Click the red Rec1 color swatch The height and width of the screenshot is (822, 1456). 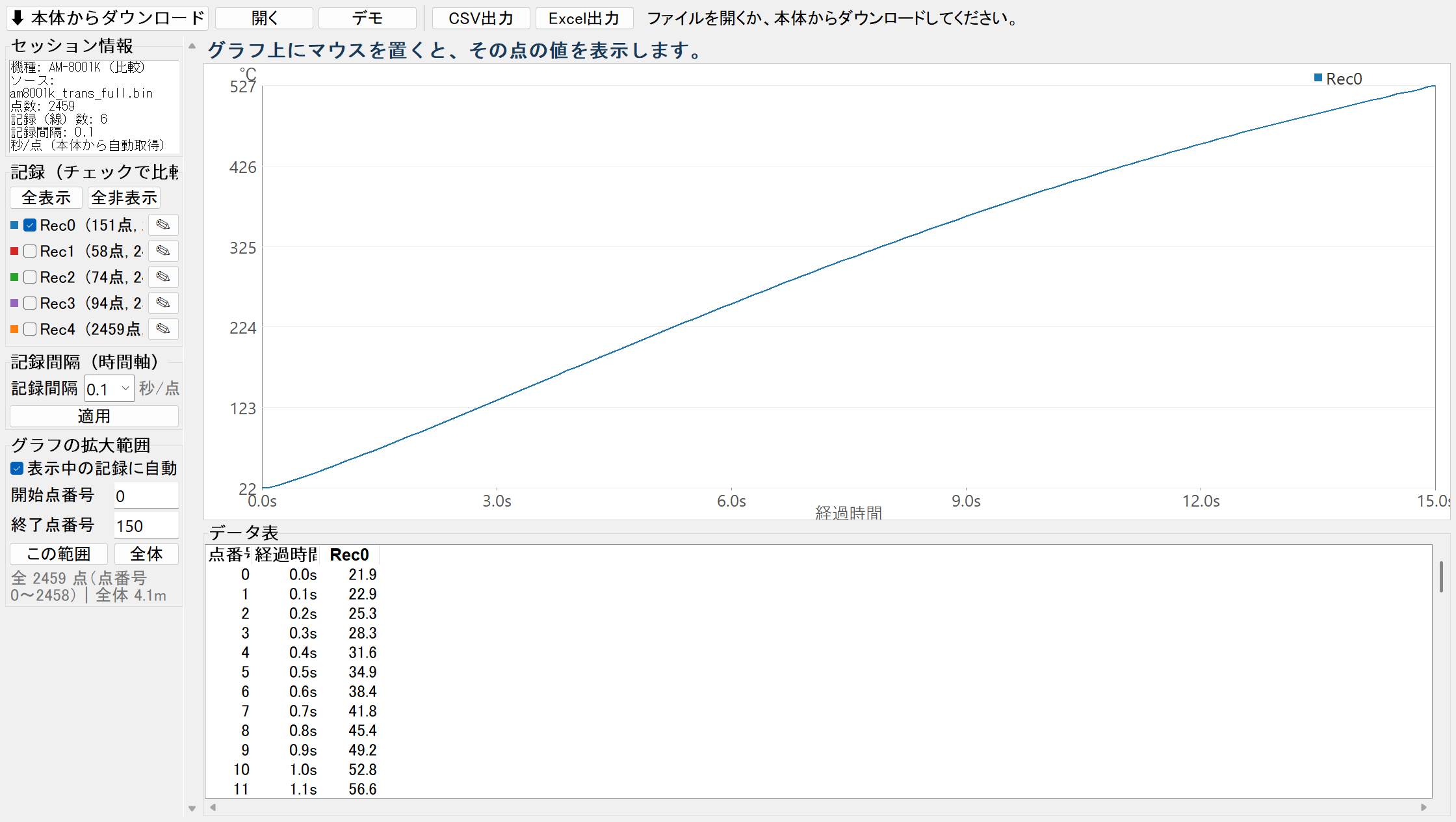[x=14, y=251]
